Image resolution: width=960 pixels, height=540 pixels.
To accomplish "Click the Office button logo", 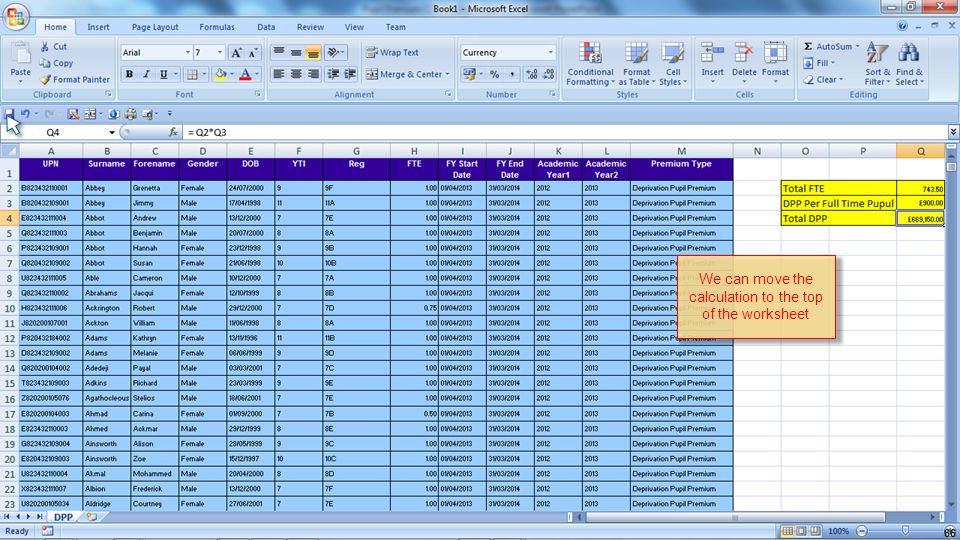I will pyautogui.click(x=15, y=17).
